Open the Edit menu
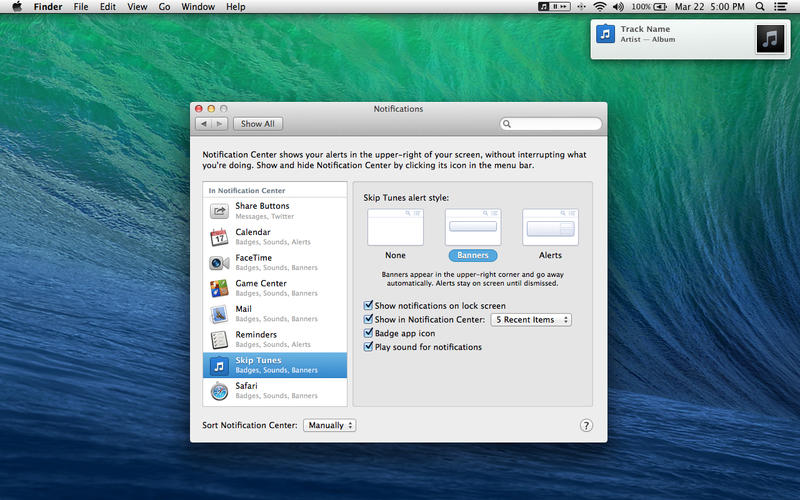 108,7
